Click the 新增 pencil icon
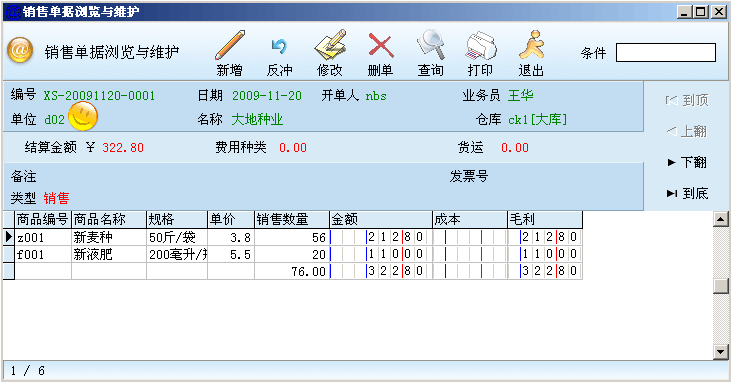This screenshot has height=382, width=731. [230, 45]
